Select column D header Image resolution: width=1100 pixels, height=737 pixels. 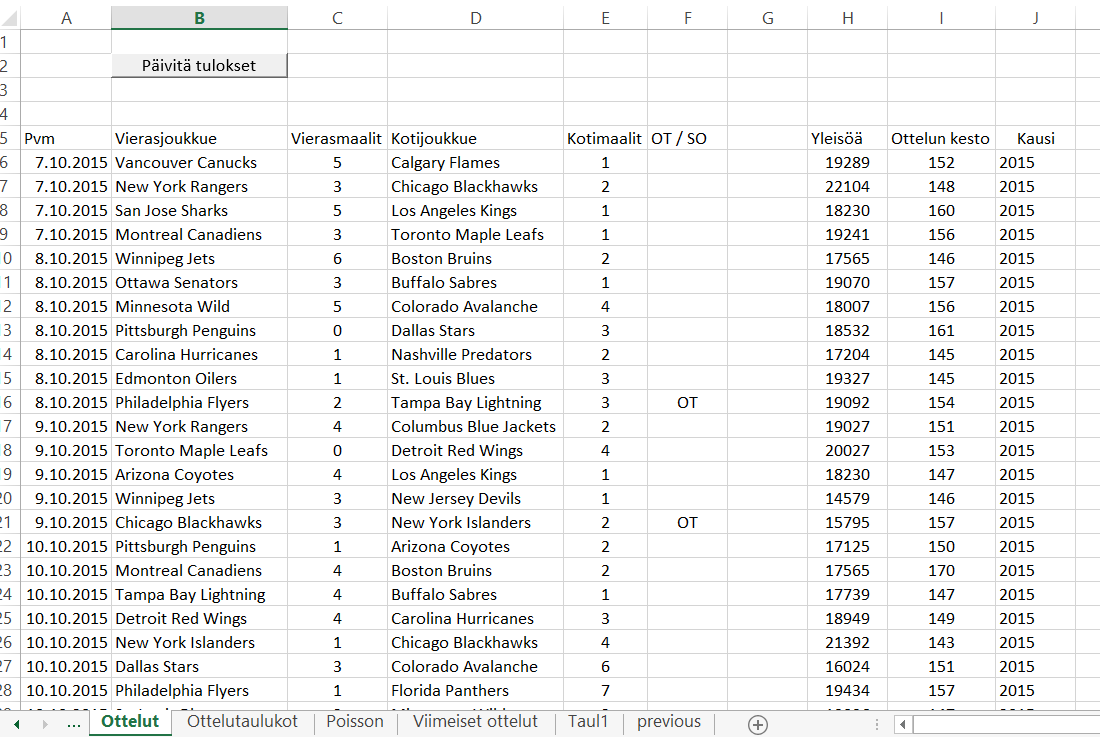475,18
